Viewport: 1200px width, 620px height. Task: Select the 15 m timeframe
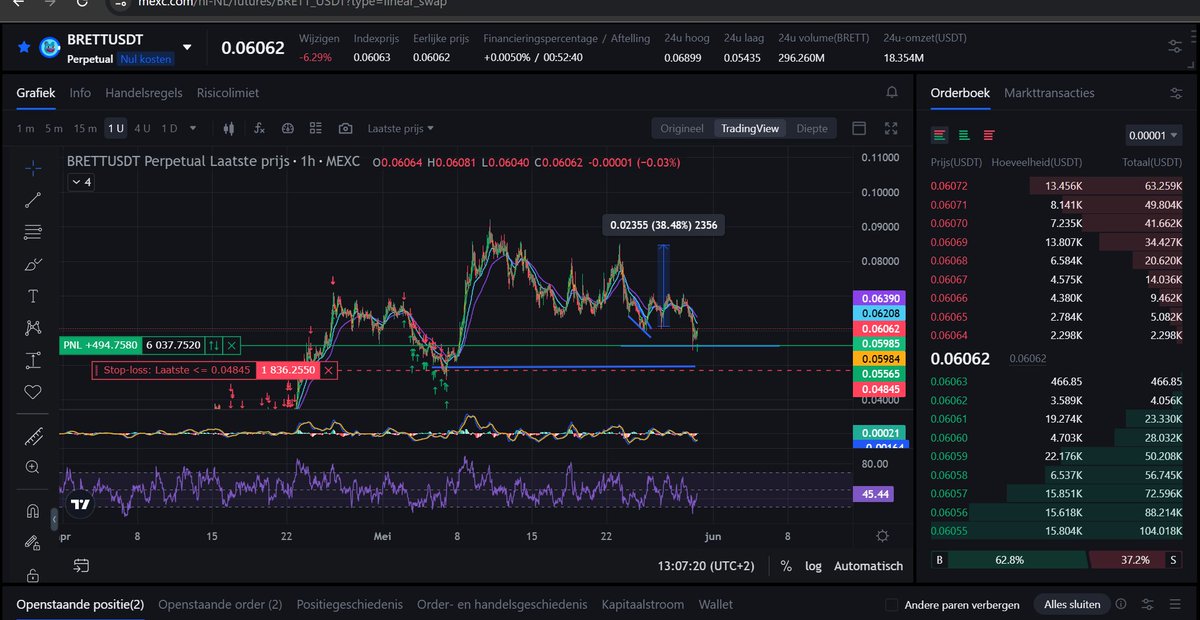point(86,128)
